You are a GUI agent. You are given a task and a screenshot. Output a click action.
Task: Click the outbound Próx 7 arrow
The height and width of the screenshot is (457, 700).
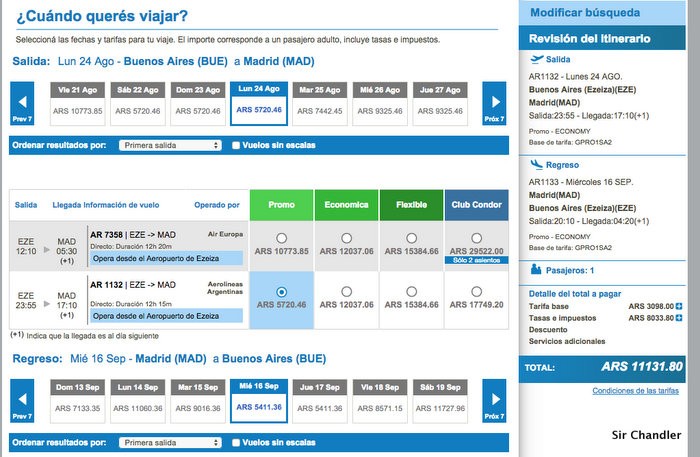click(x=493, y=104)
